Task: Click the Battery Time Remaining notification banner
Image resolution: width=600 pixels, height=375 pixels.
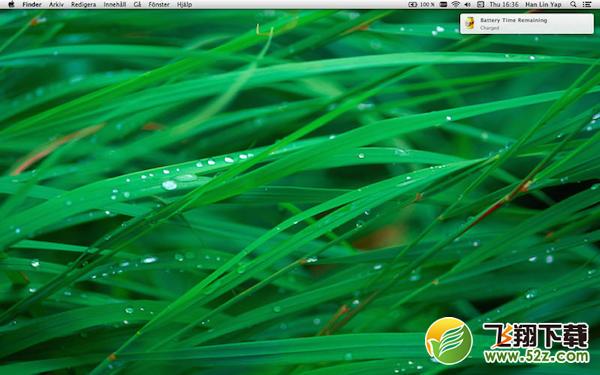Action: pyautogui.click(x=527, y=24)
